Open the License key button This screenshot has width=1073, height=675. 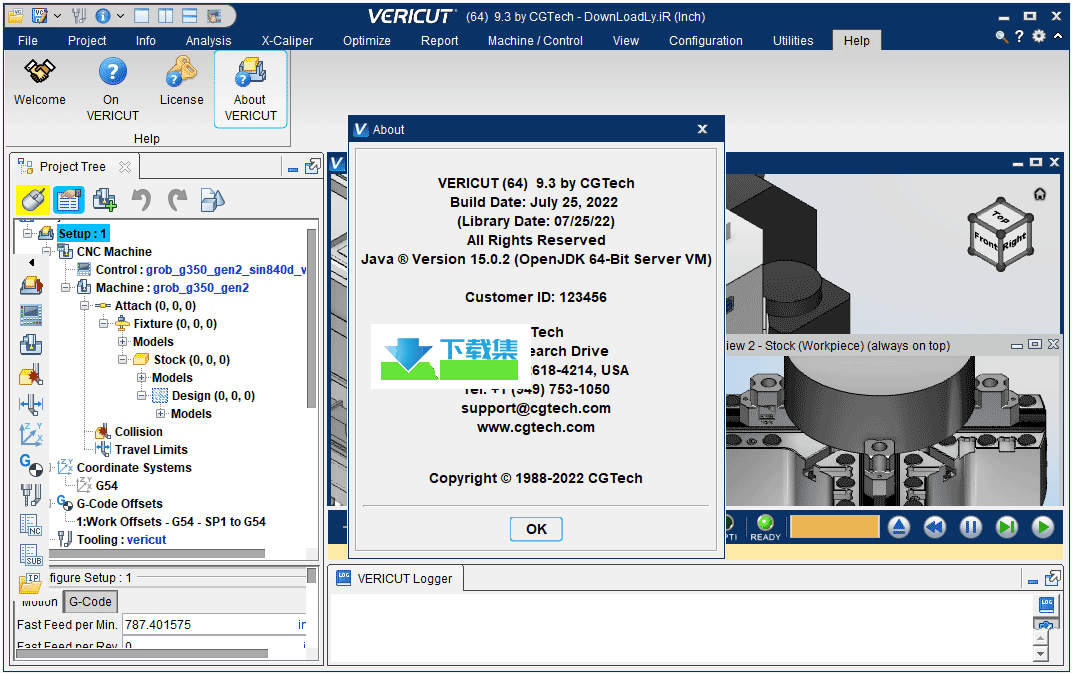pos(181,82)
